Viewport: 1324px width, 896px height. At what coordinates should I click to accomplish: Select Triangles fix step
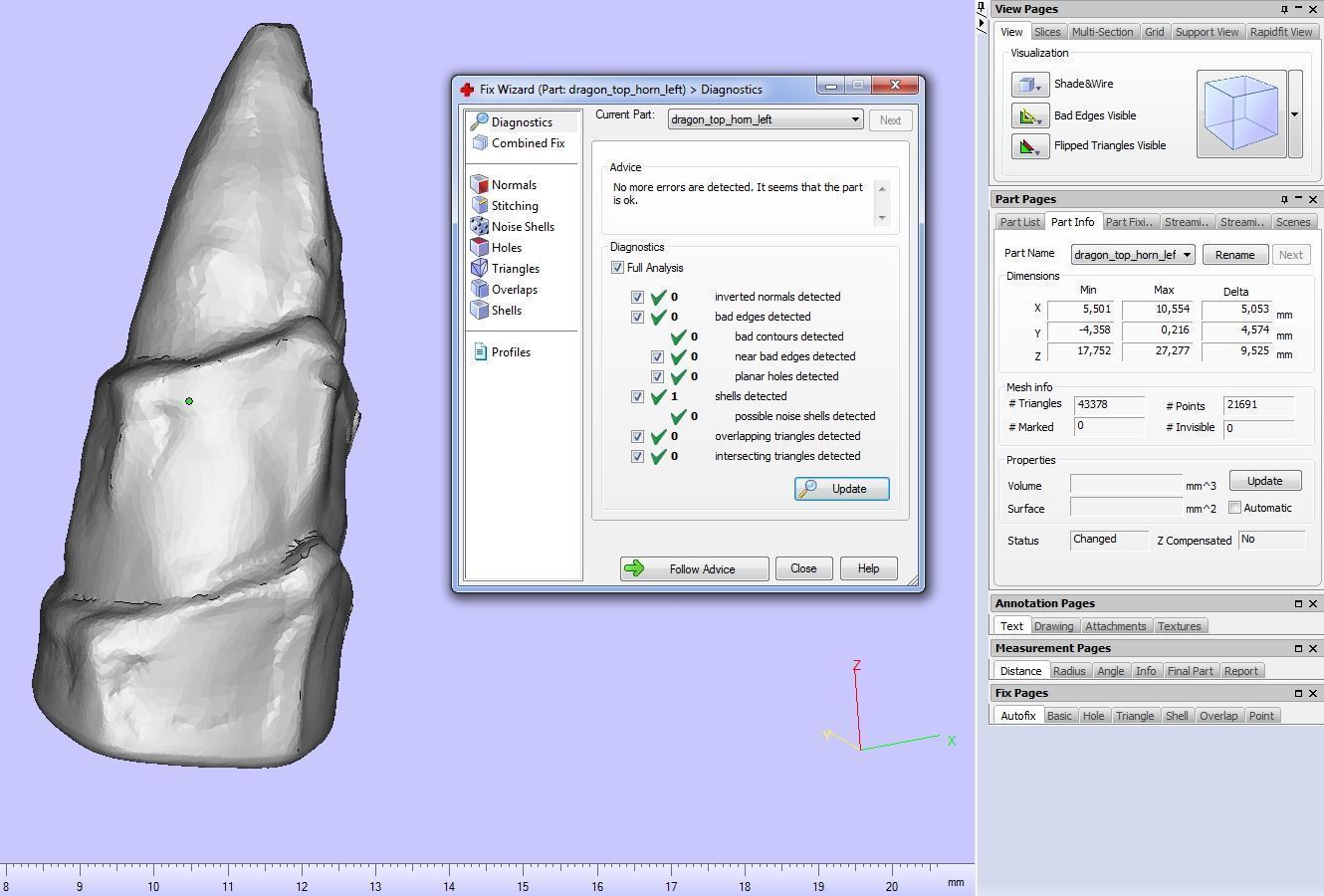pos(506,269)
